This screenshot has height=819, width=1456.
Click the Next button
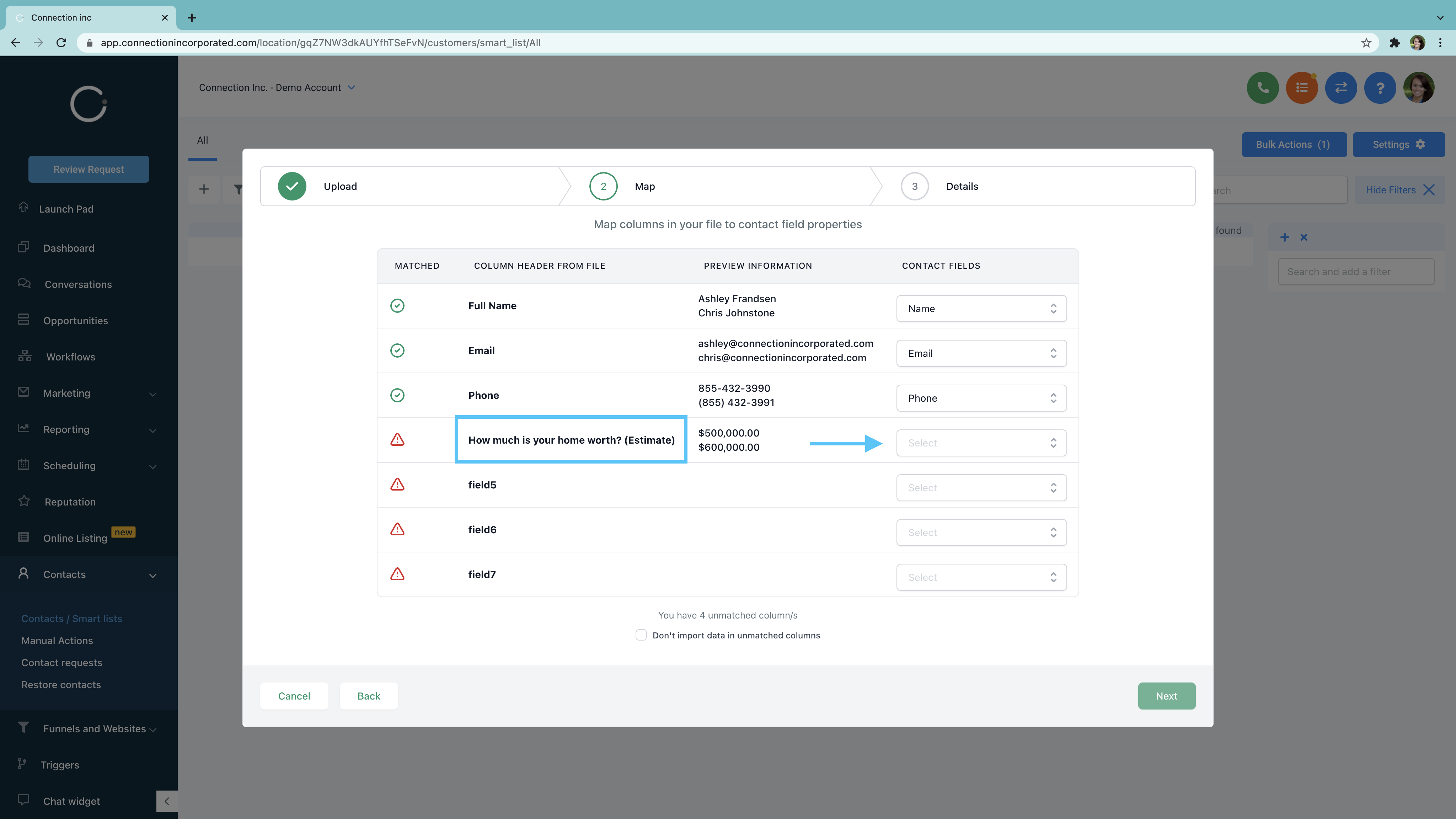[x=1166, y=696]
